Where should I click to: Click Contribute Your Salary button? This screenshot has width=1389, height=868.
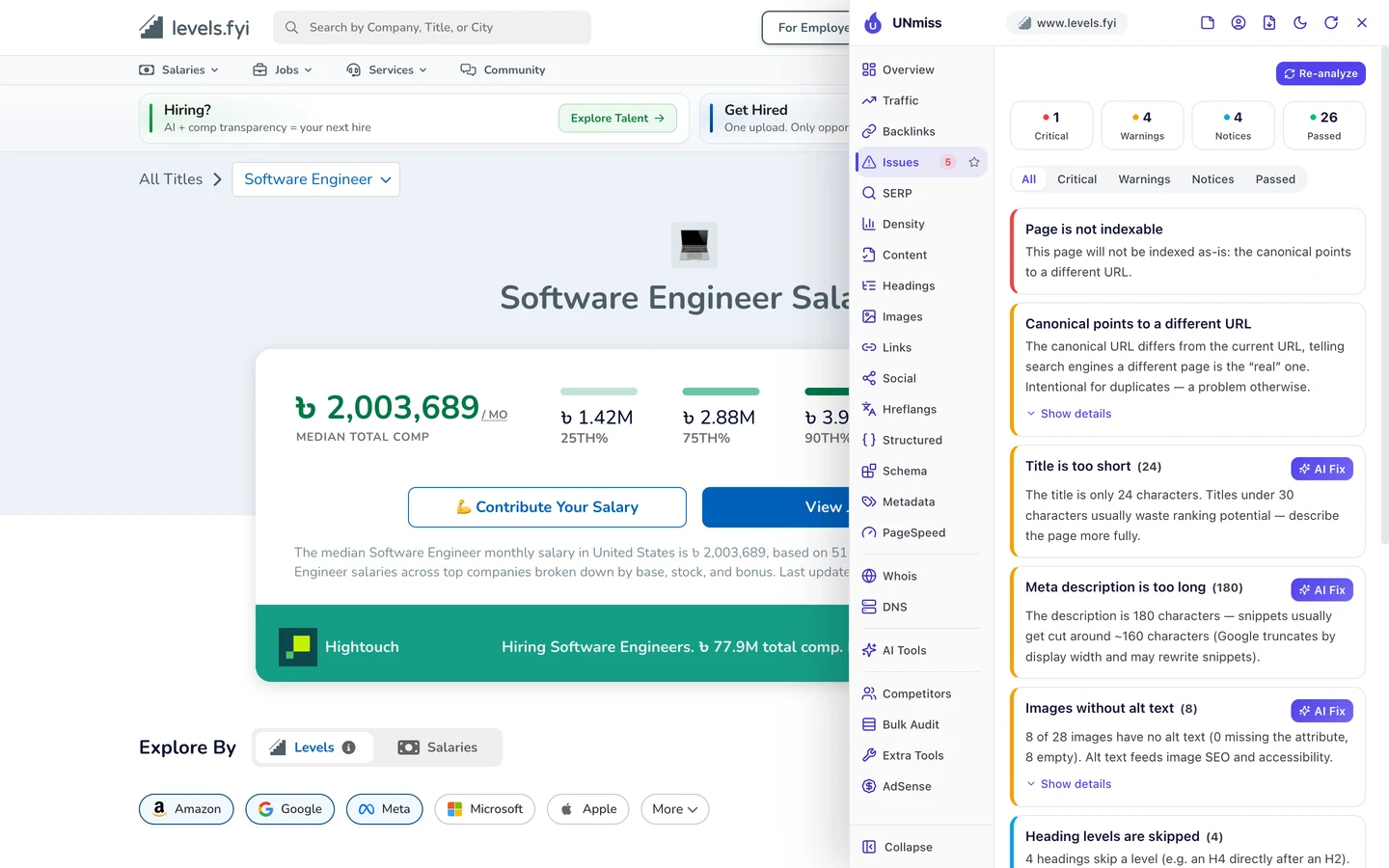(547, 507)
